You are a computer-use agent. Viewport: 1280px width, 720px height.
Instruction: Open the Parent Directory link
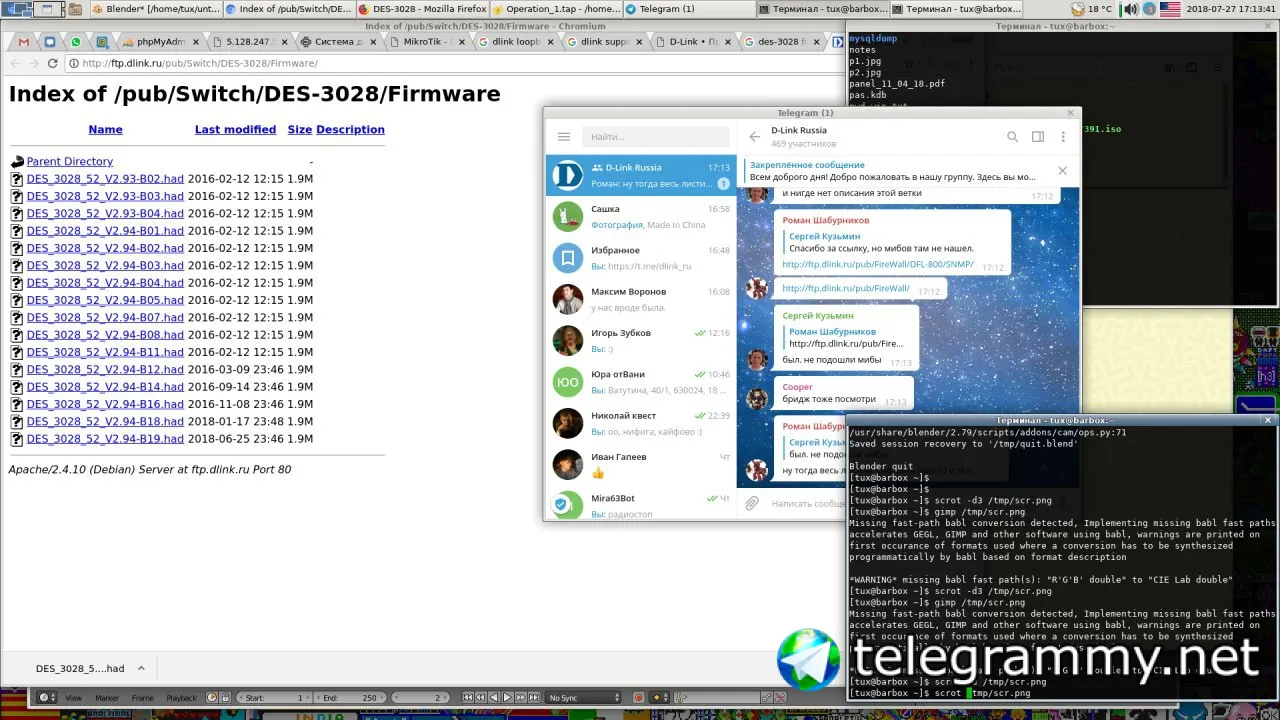[70, 162]
